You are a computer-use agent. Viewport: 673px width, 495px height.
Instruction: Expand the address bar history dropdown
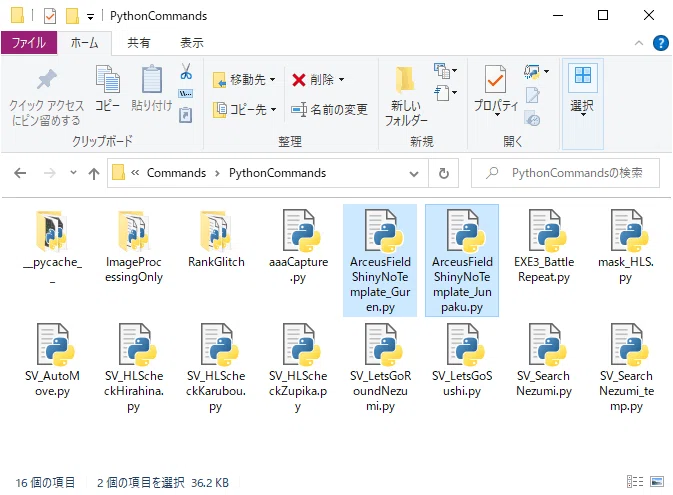414,173
